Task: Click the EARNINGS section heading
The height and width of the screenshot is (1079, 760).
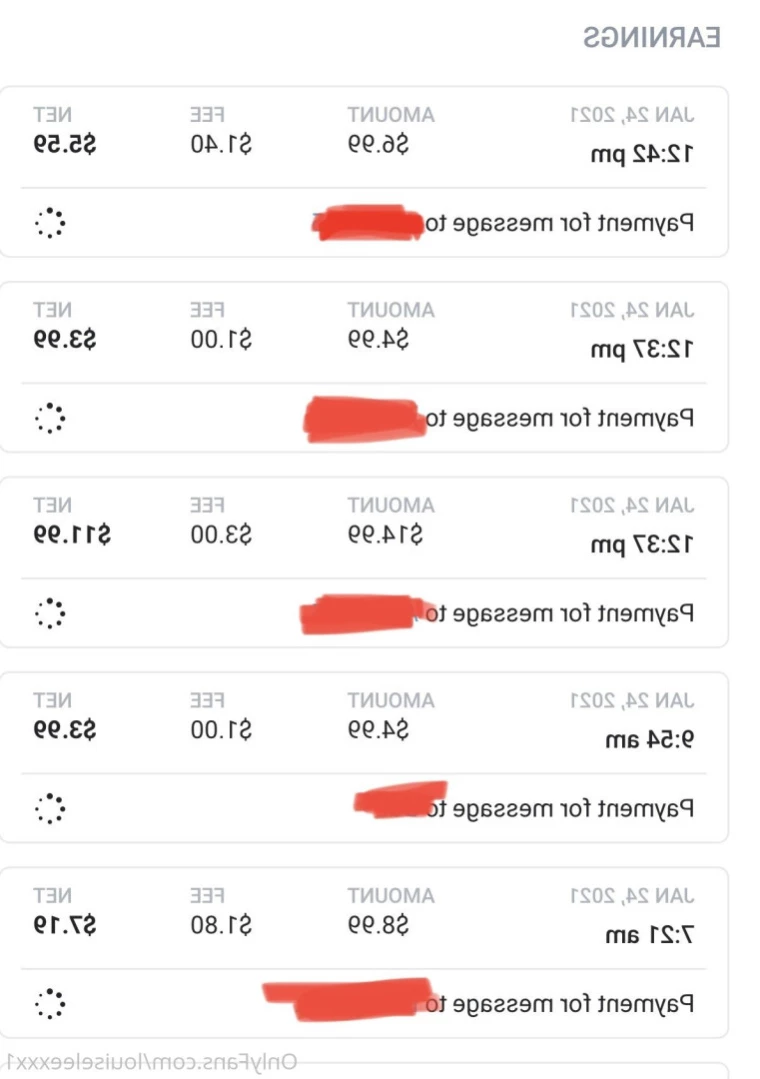Action: point(651,37)
